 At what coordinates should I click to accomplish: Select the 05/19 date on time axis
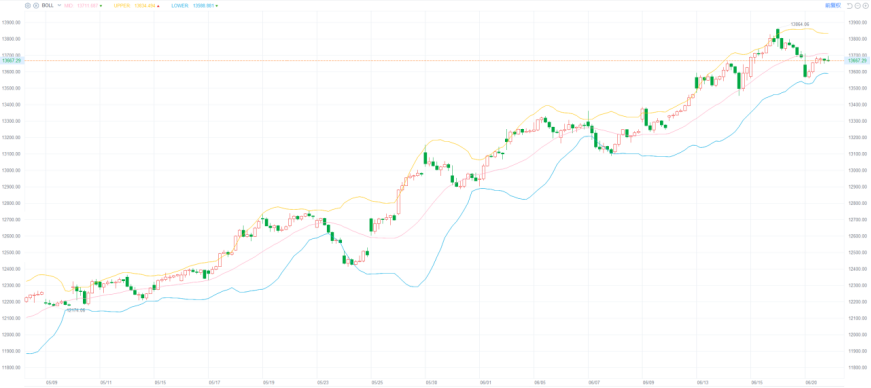coord(269,382)
